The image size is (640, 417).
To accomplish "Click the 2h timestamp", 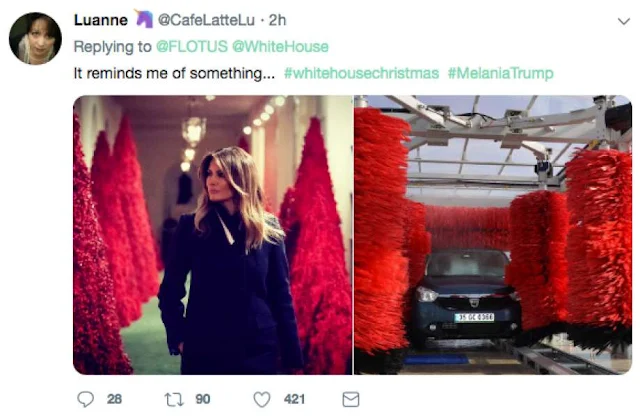I will click(277, 20).
